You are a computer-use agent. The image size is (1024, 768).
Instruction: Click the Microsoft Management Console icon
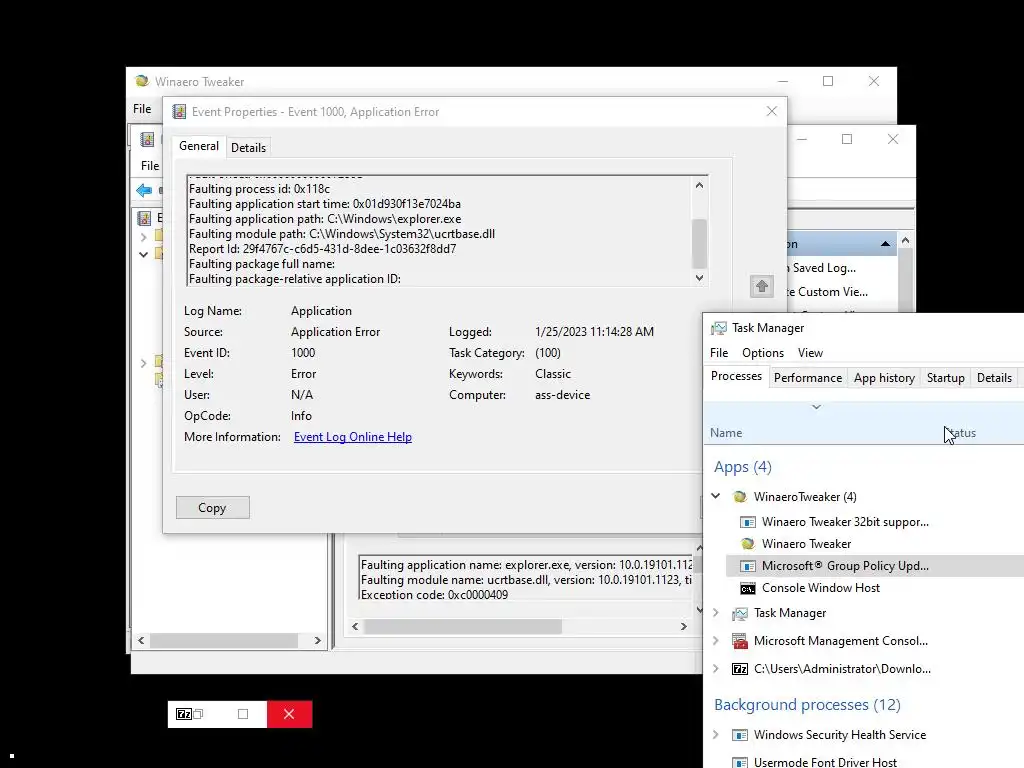[x=740, y=641]
